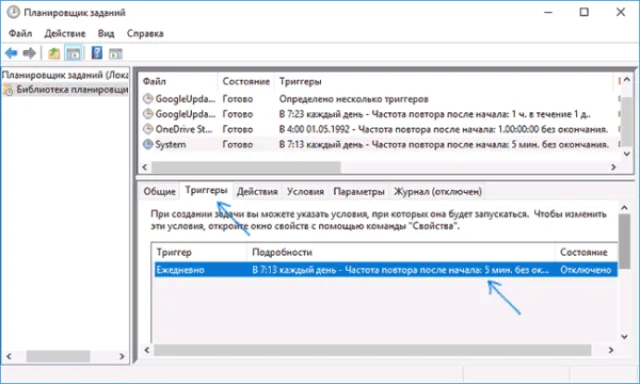Click the details pane vertical scroll down arrow
The image size is (640, 384).
[624, 337]
